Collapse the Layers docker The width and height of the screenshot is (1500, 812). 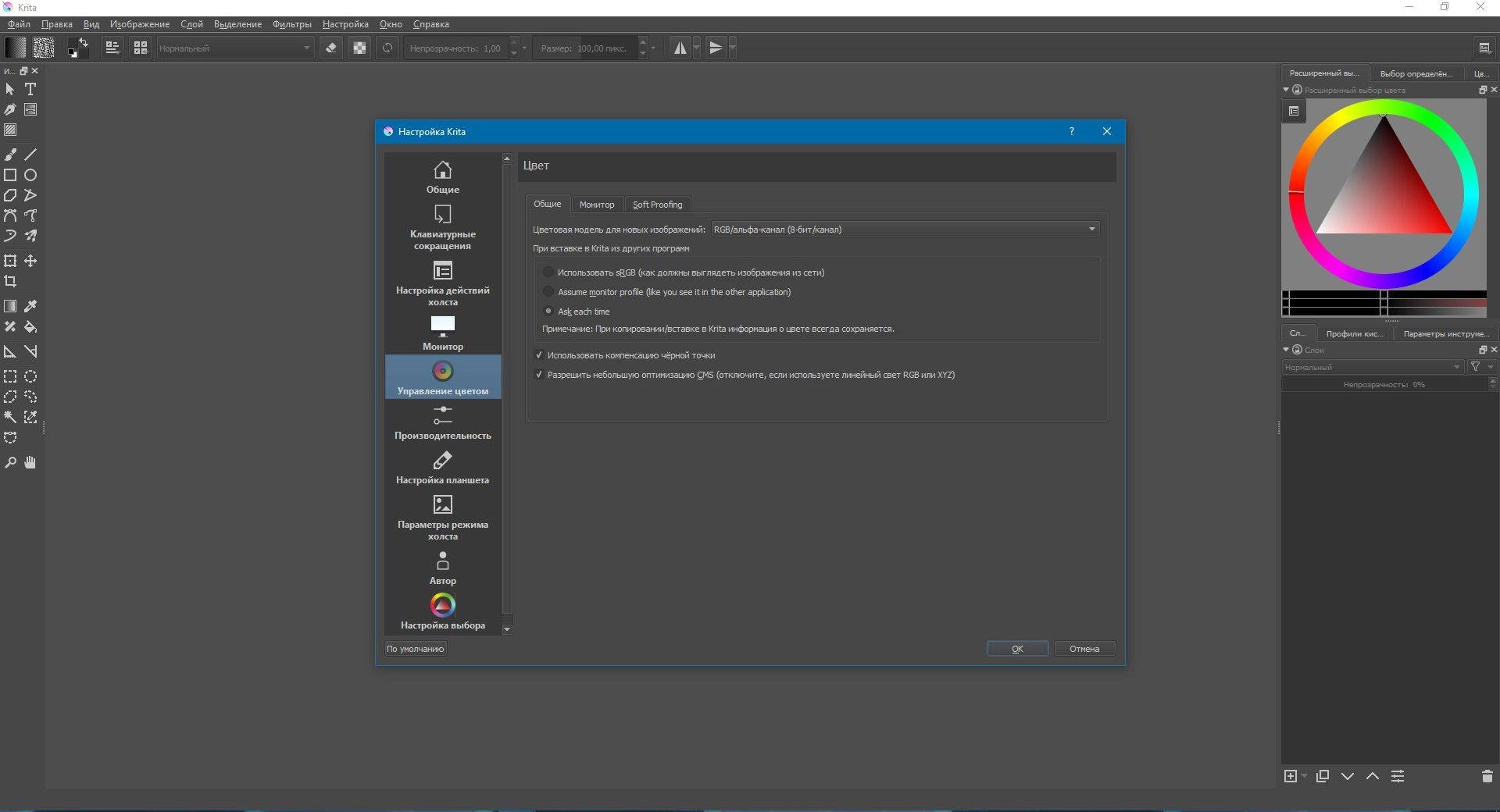point(1286,350)
